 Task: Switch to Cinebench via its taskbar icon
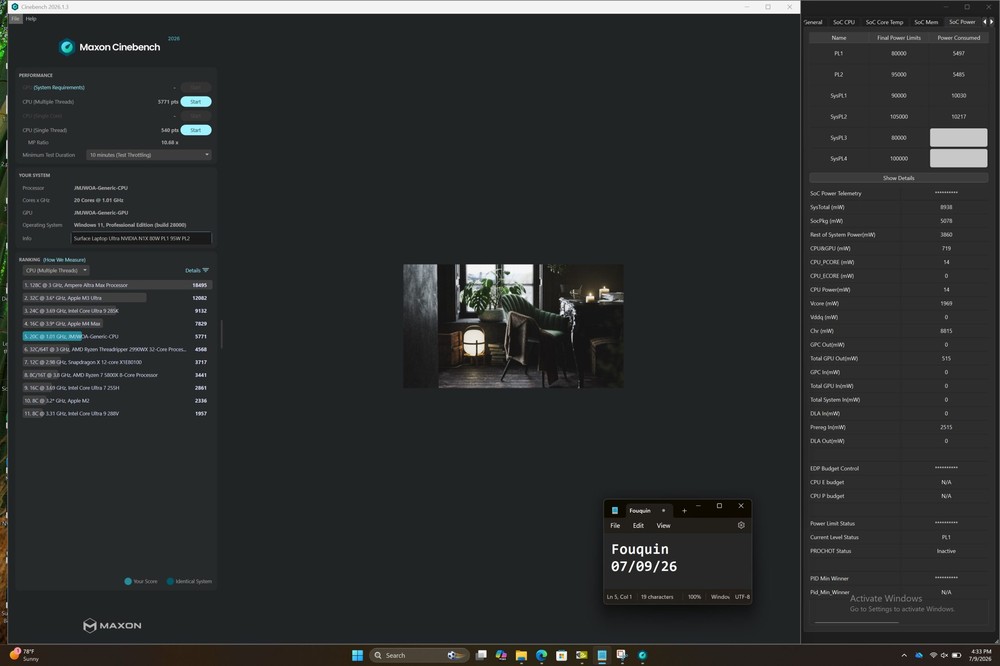[642, 655]
